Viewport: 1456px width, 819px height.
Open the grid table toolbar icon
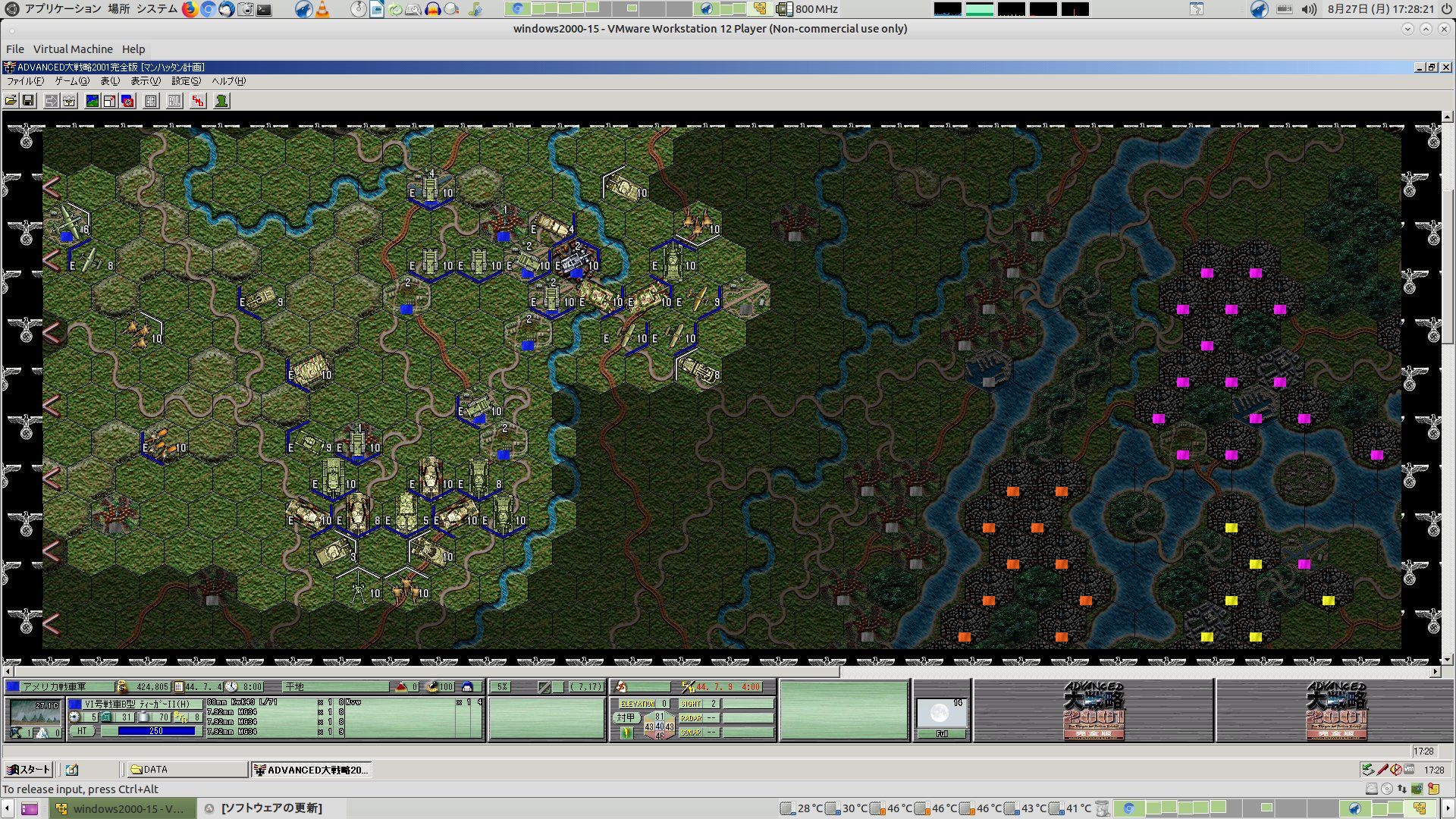coord(151,101)
